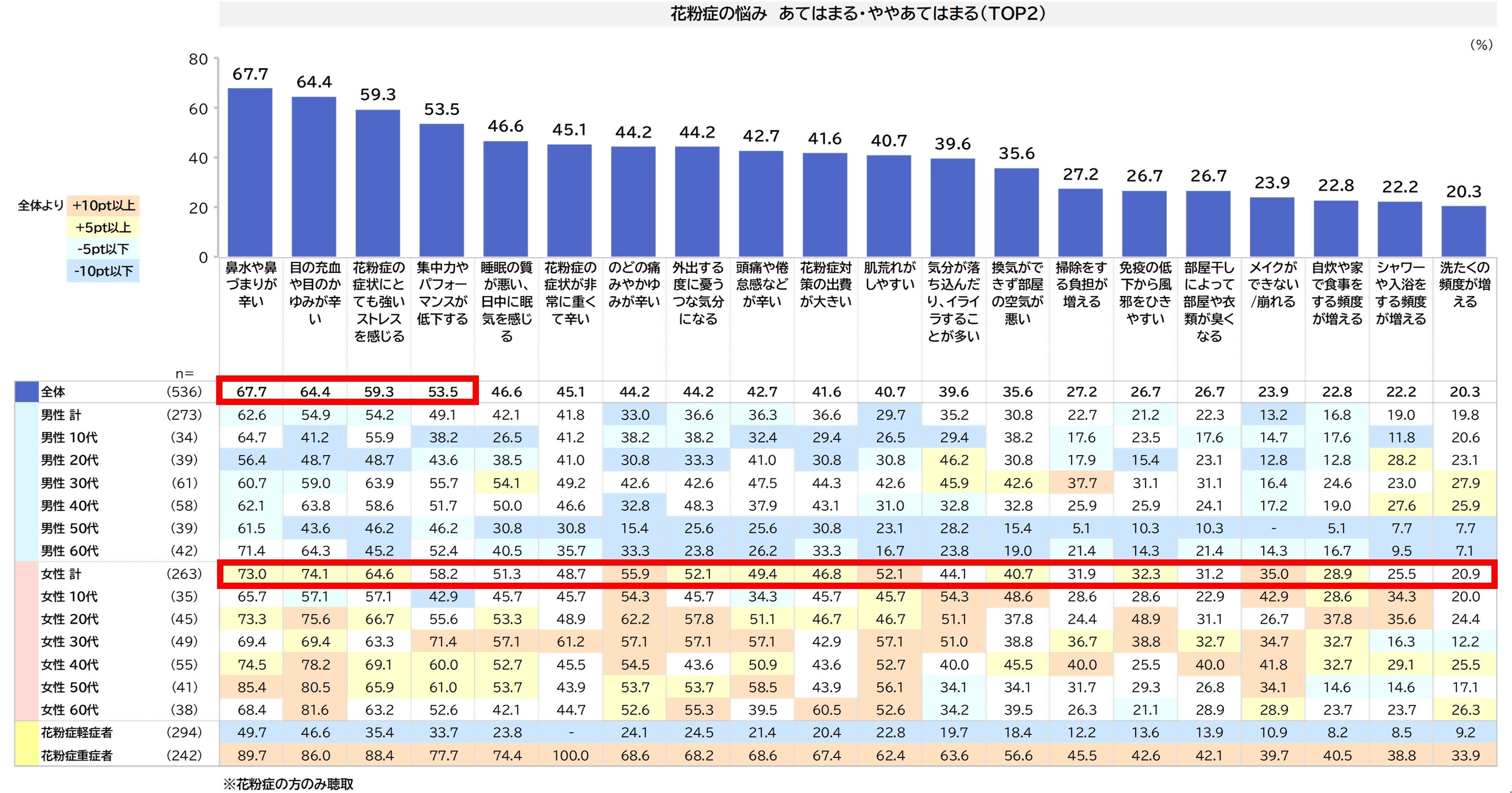Click column header 洗たくの頻度が増える
Image resolution: width=1512 pixels, height=793 pixels.
1465,285
